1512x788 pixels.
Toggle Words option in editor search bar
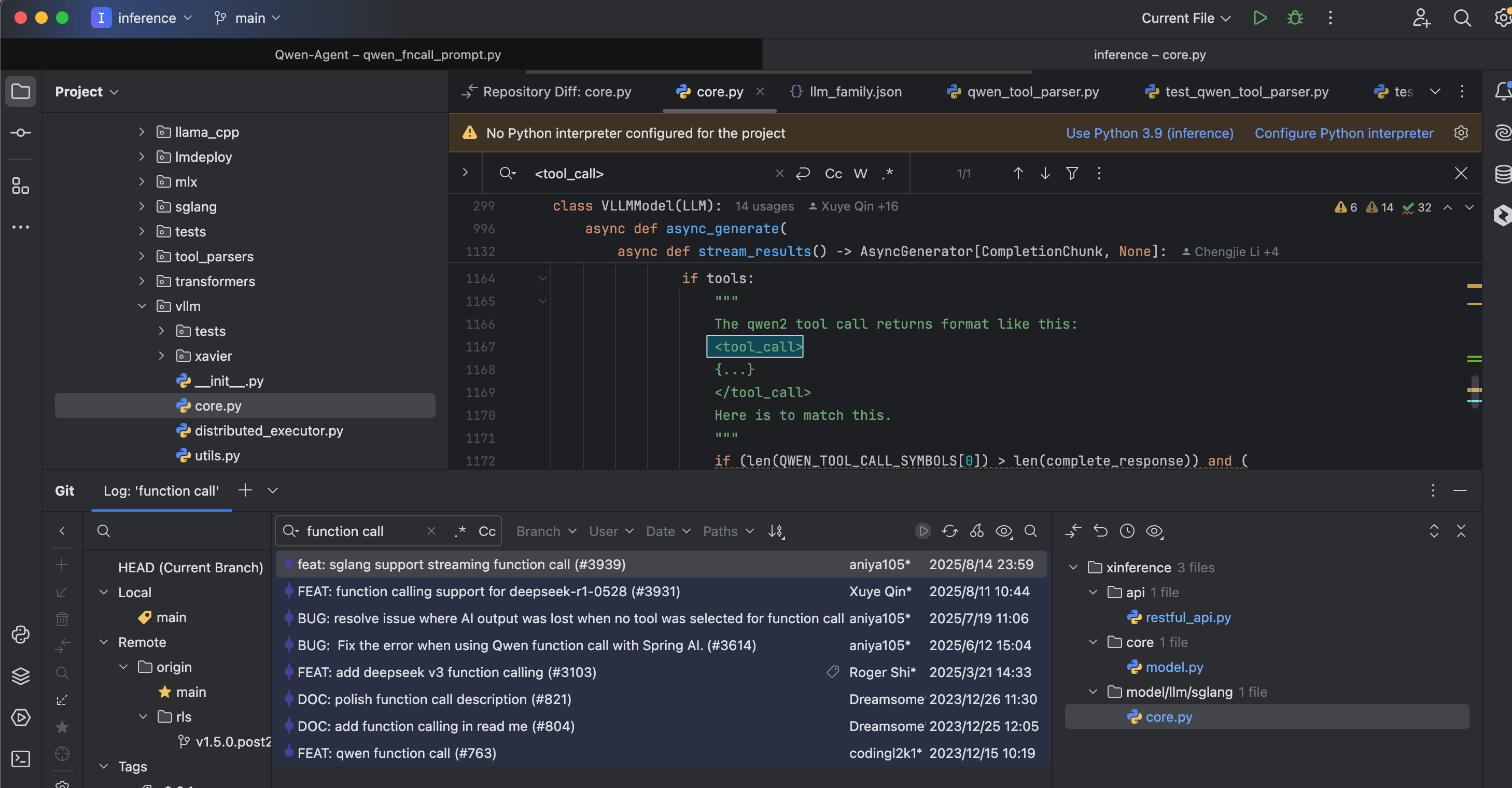click(x=860, y=174)
